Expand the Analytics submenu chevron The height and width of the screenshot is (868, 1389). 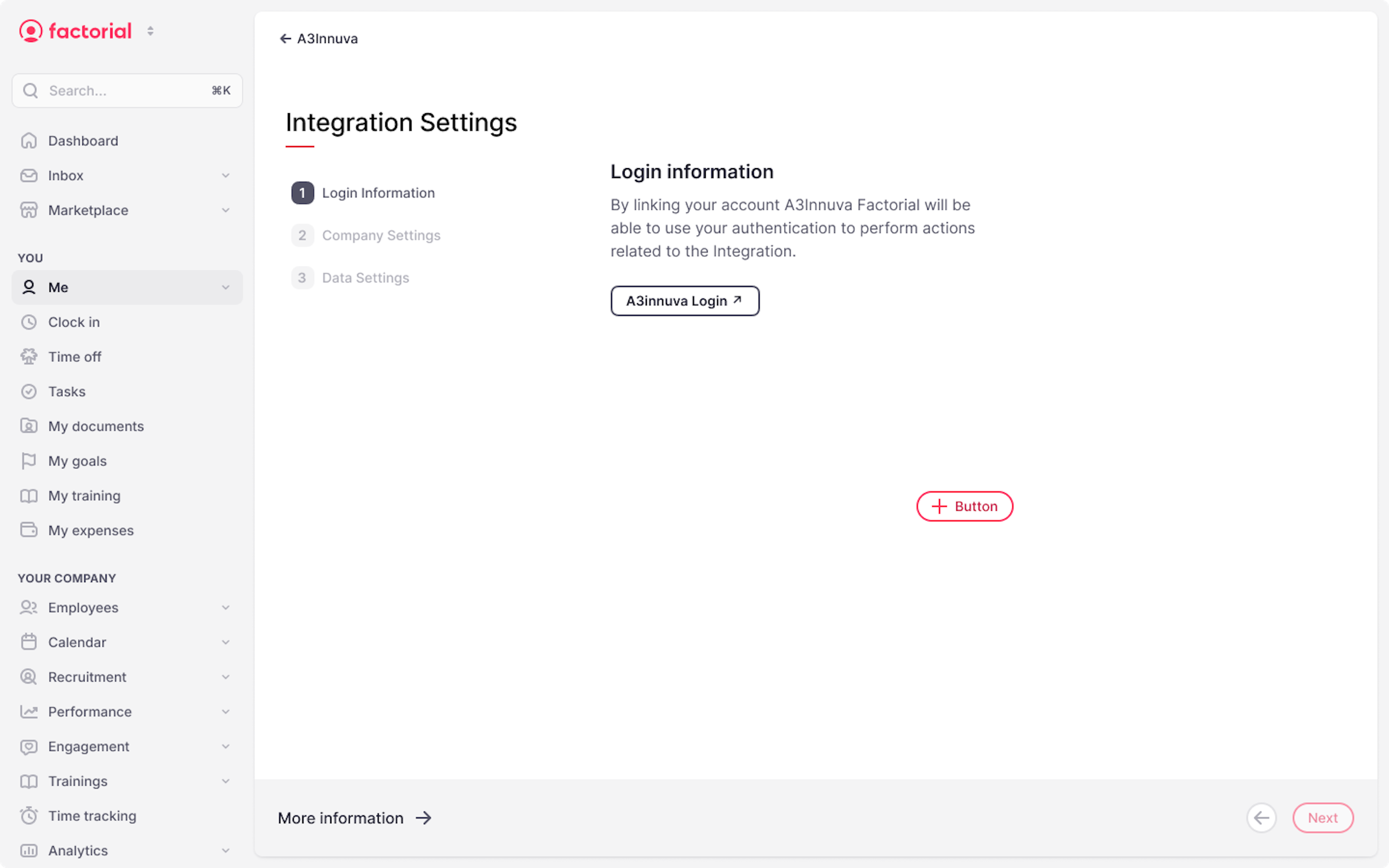(226, 851)
